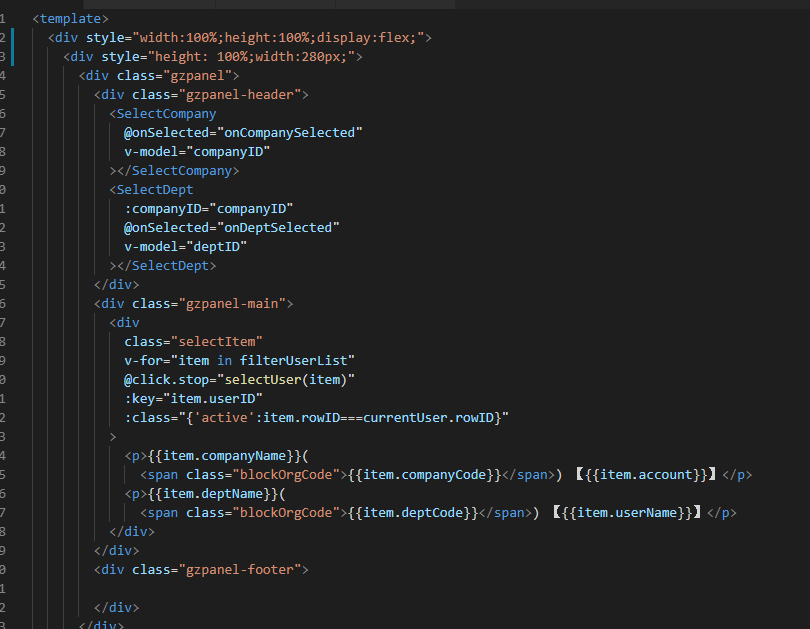Viewport: 810px width, 629px height.
Task: Click the {{item.deptName}} interpolation
Action: pyautogui.click(x=213, y=494)
